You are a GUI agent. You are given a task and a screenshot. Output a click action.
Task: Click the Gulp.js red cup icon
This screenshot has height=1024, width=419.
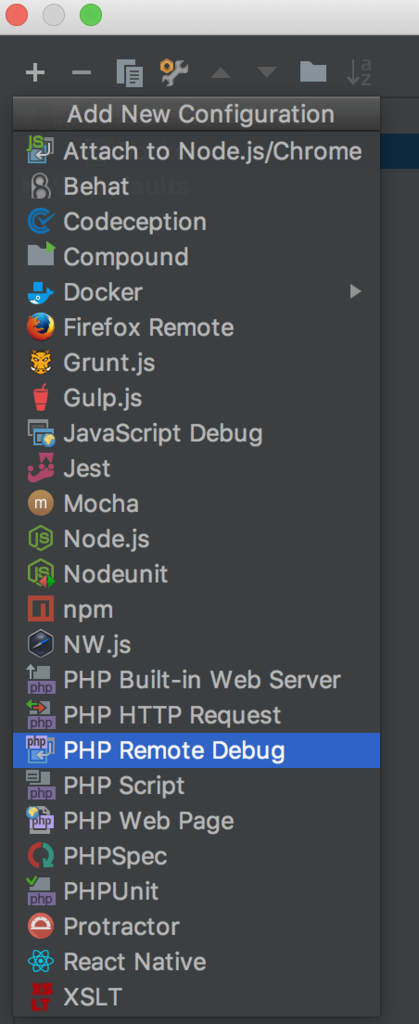coord(40,398)
